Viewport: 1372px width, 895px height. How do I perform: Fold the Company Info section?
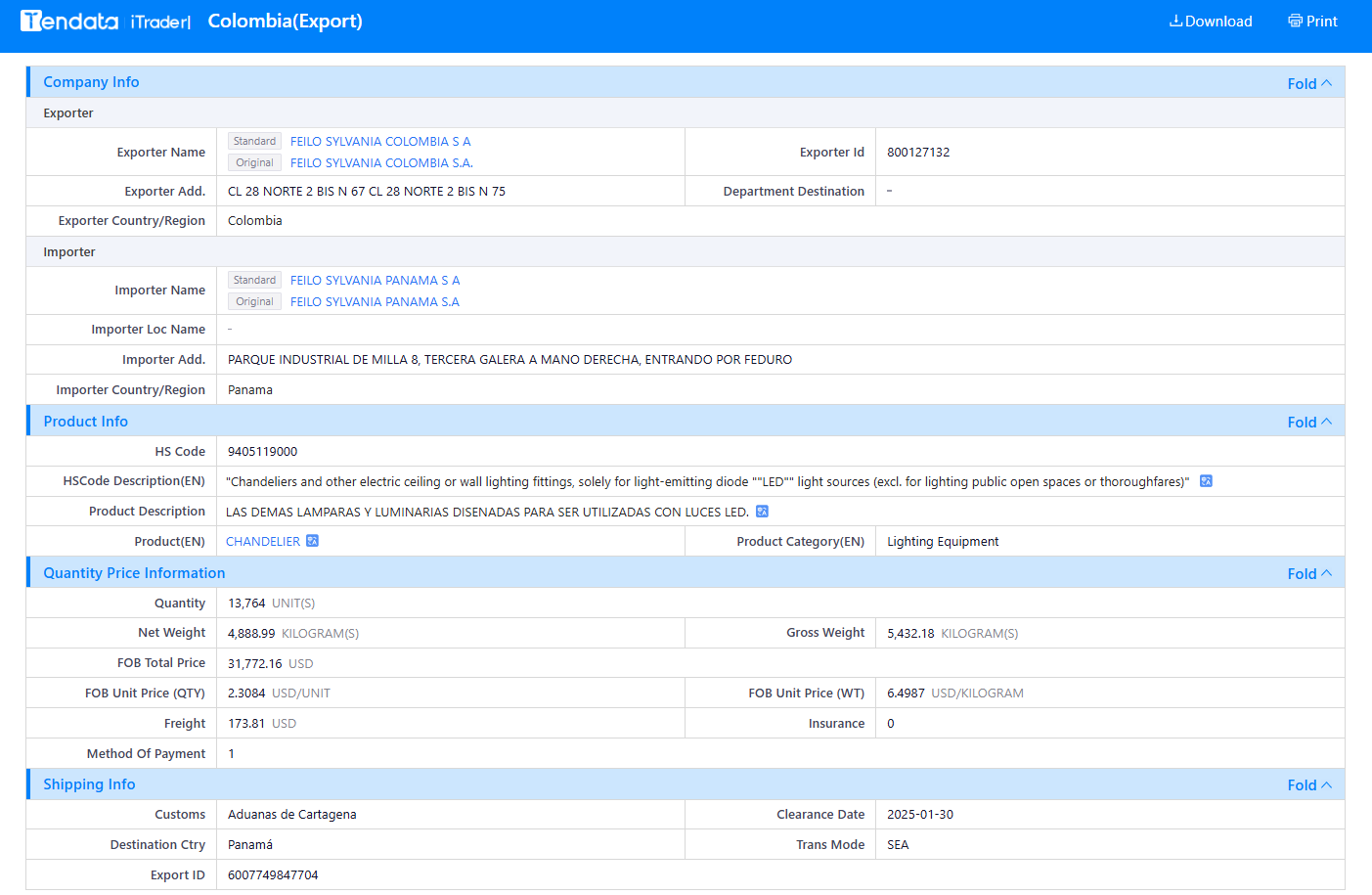pos(1309,84)
